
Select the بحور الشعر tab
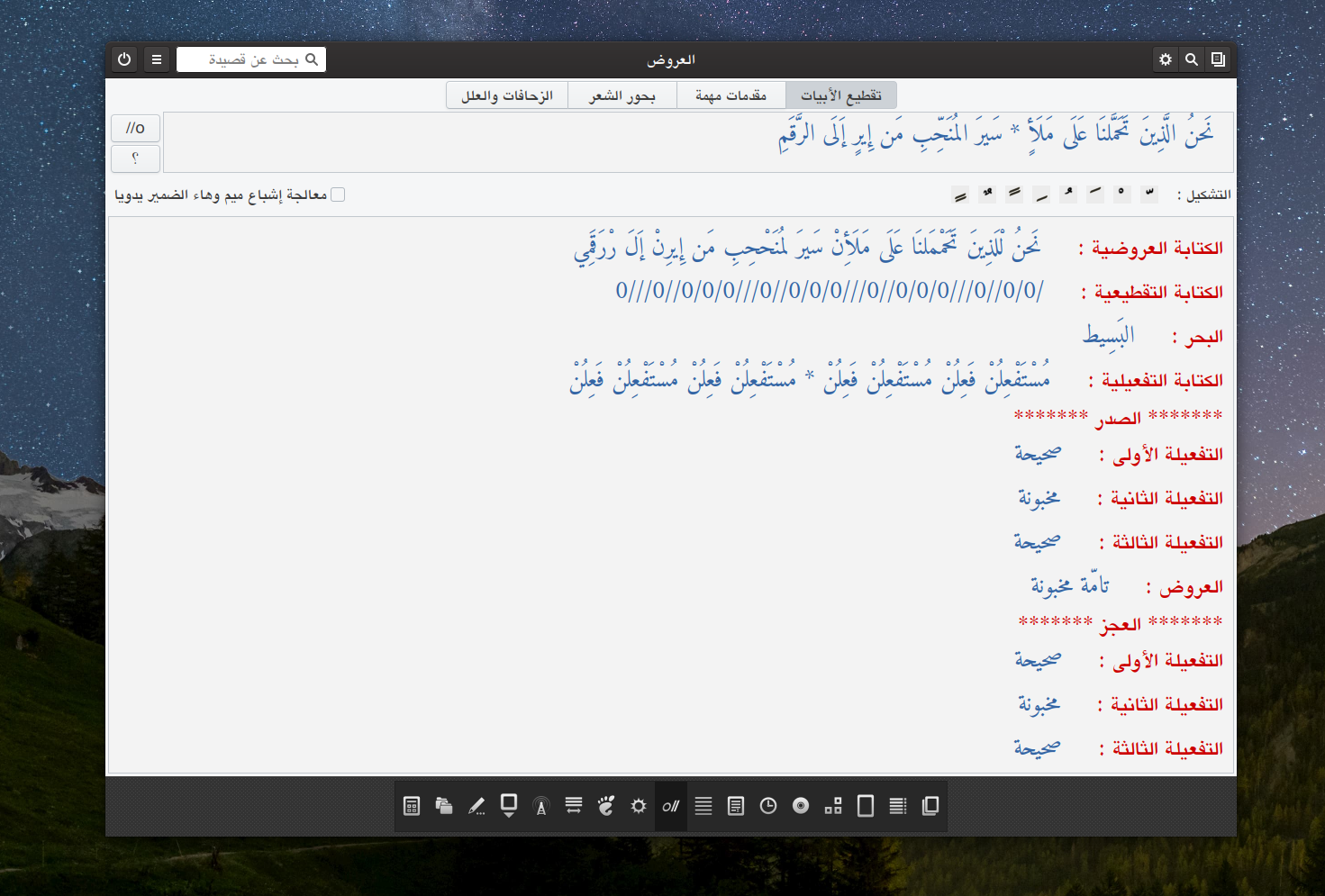[x=622, y=95]
